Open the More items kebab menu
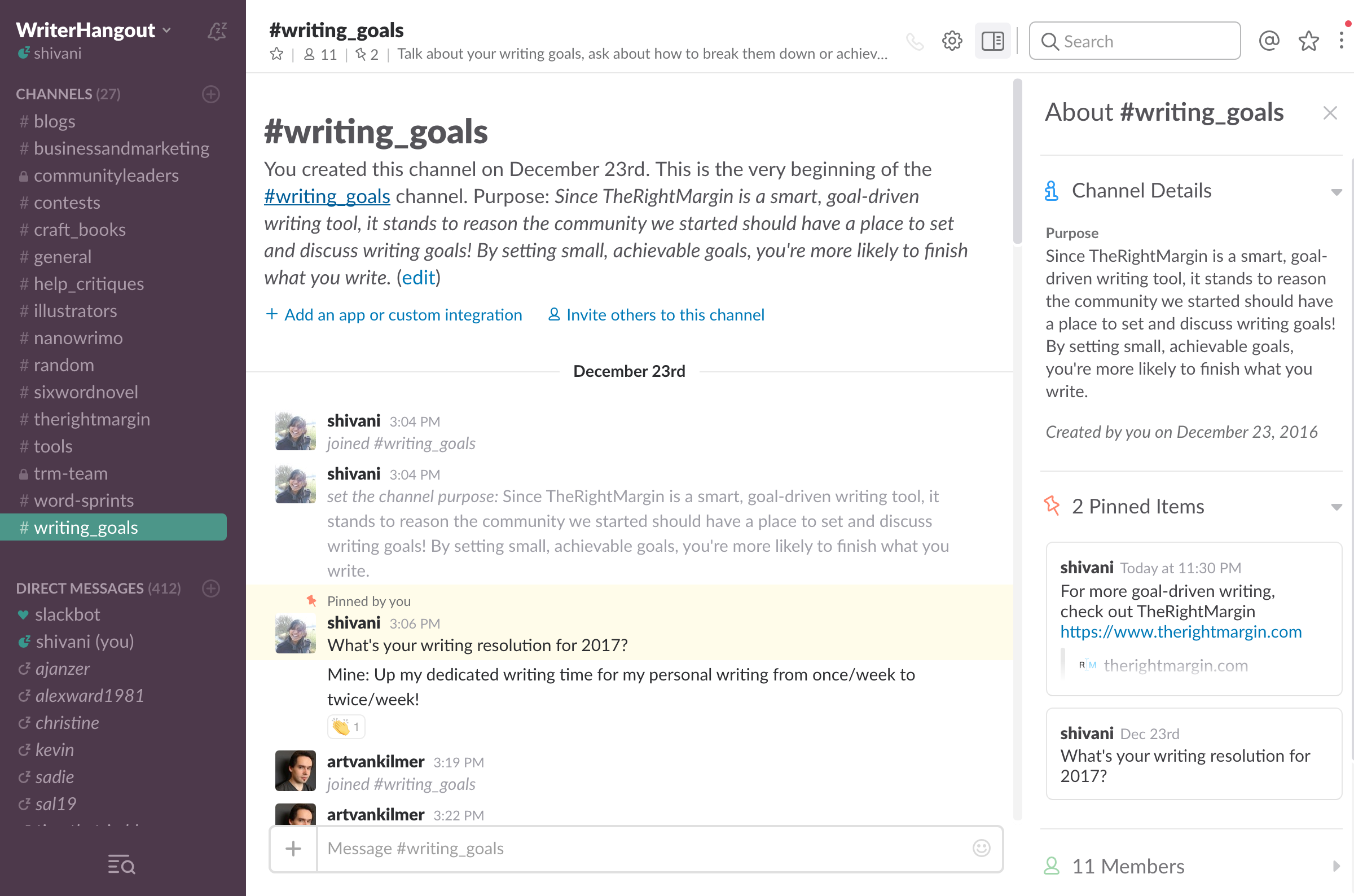Screen dimensions: 1354x896 (1341, 41)
